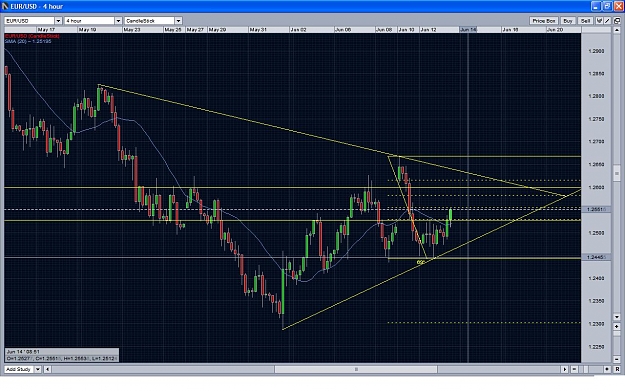Click the vertical zoom out minus button
The width and height of the screenshot is (625, 391).
click(x=617, y=359)
